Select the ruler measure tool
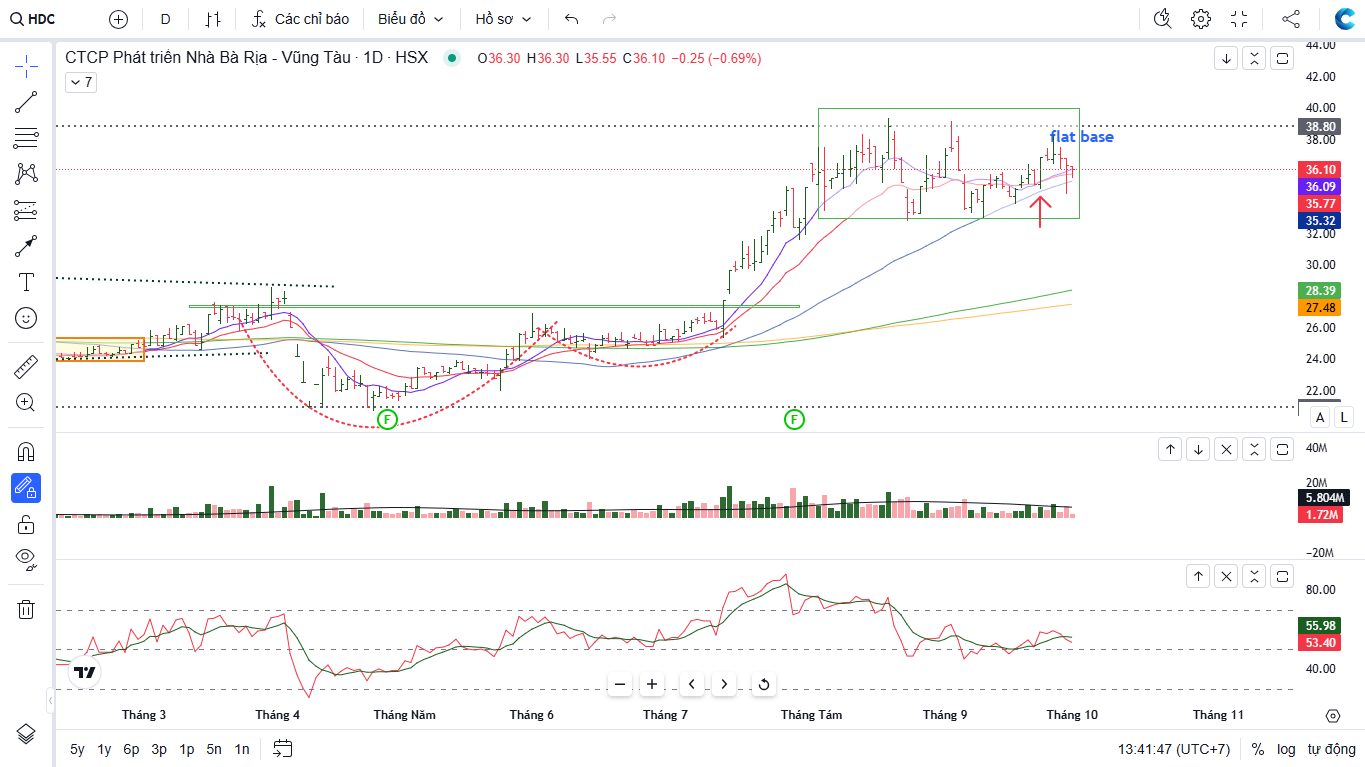1365x767 pixels. point(26,367)
